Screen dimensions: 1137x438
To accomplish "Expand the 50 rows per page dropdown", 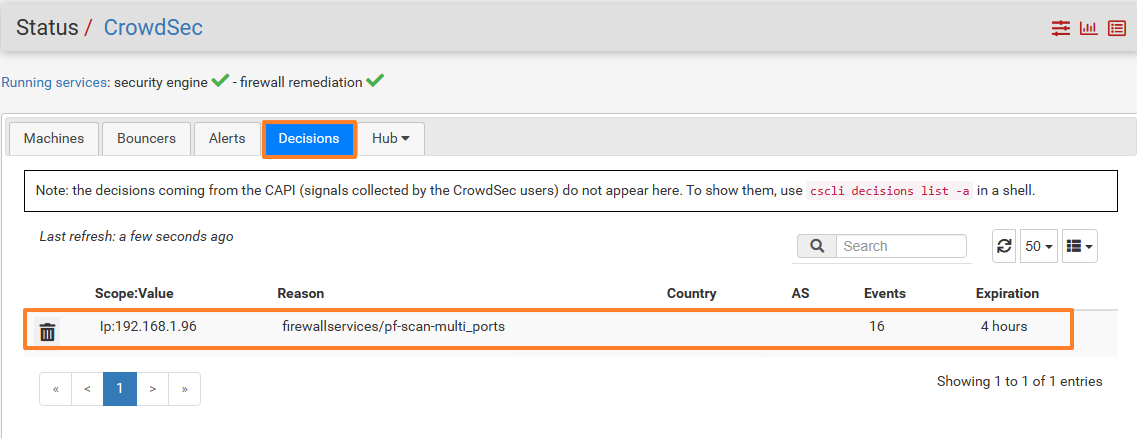I will (1040, 246).
